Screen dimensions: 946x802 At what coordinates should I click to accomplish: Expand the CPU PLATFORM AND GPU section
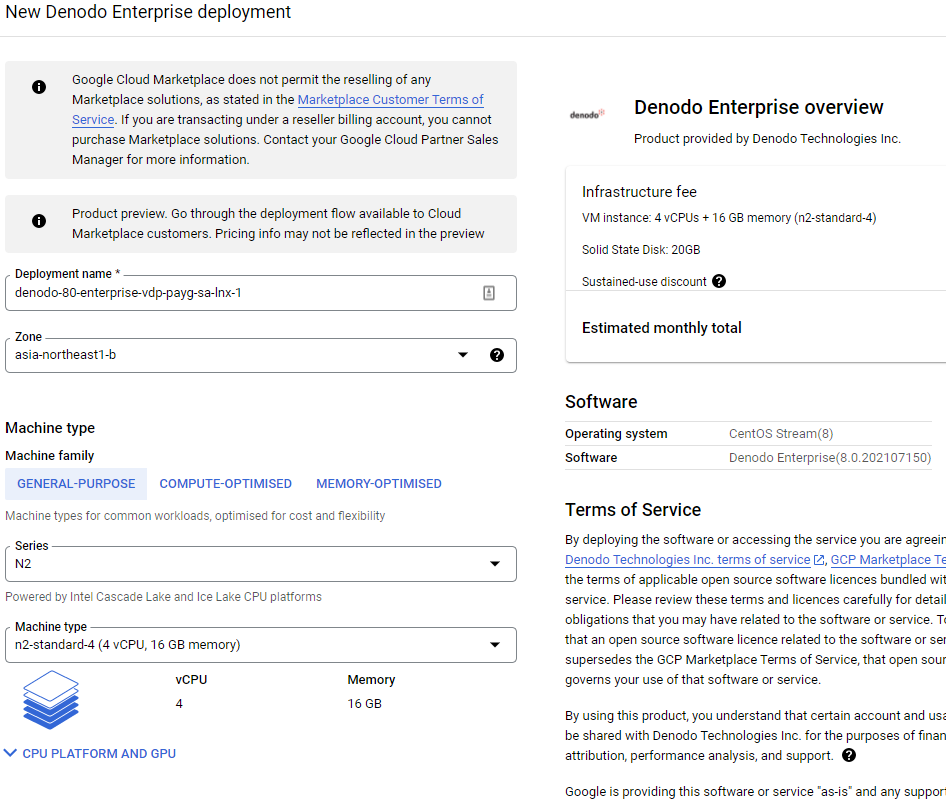[x=90, y=753]
